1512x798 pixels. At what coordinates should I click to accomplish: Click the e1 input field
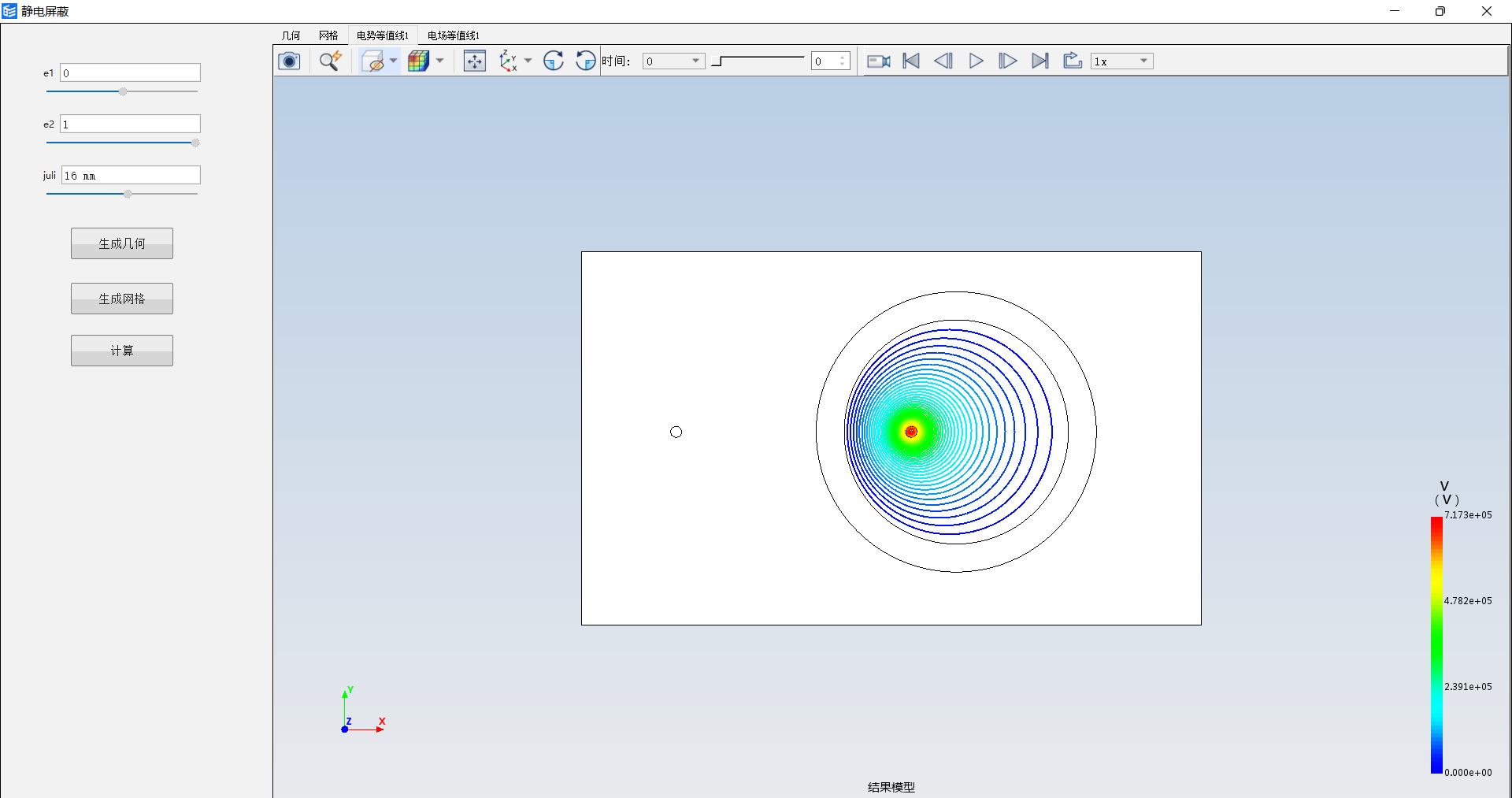[x=130, y=72]
